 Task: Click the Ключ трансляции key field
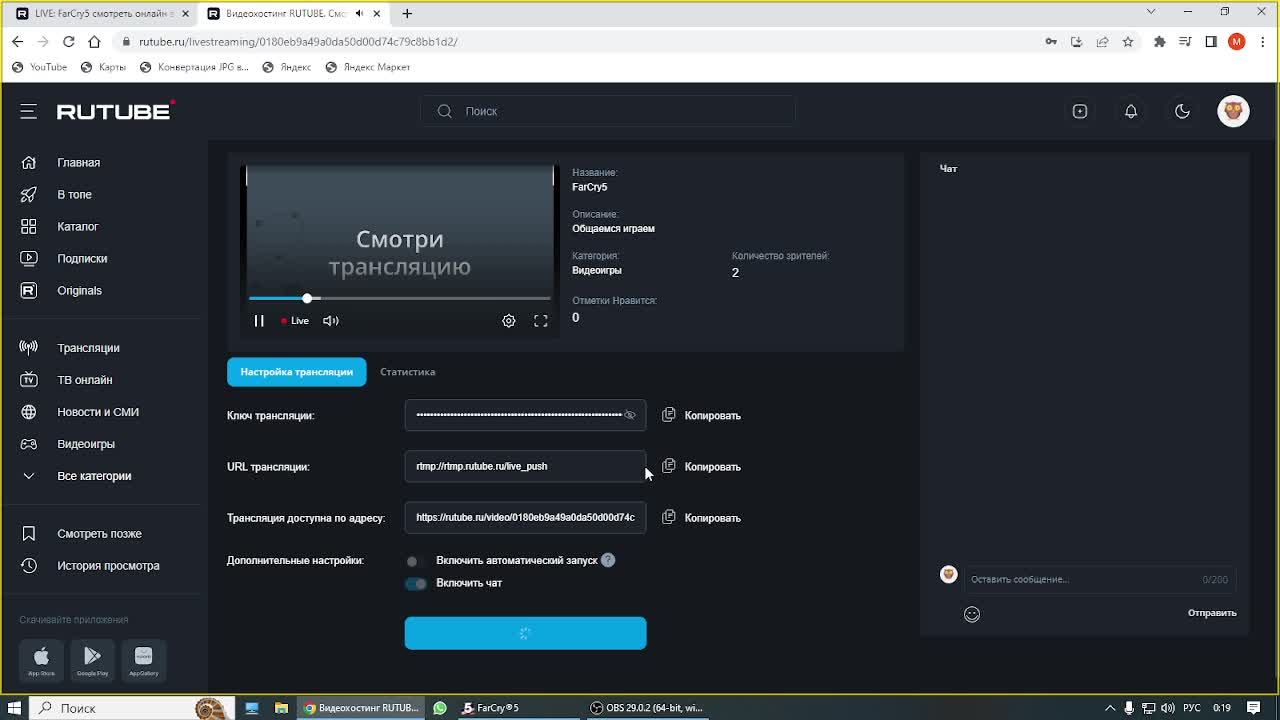[x=525, y=415]
